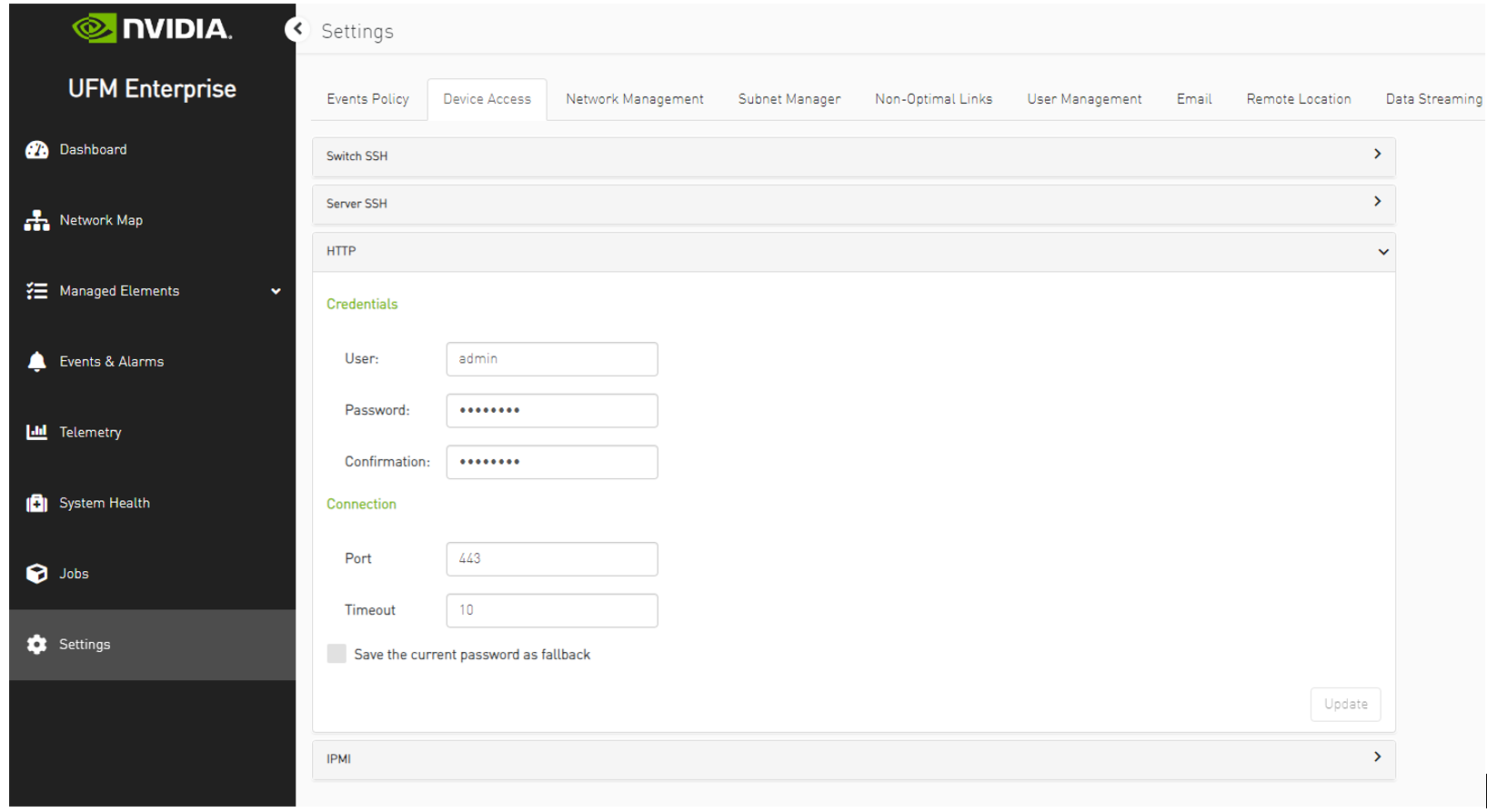Expand the Managed Elements submenu arrow

coord(276,291)
